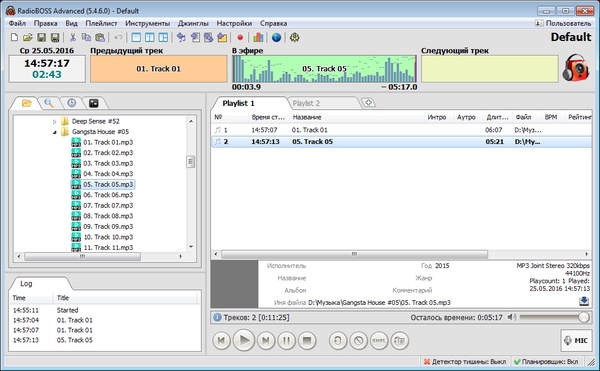
Task: Click the next track playback button
Action: [x=266, y=340]
